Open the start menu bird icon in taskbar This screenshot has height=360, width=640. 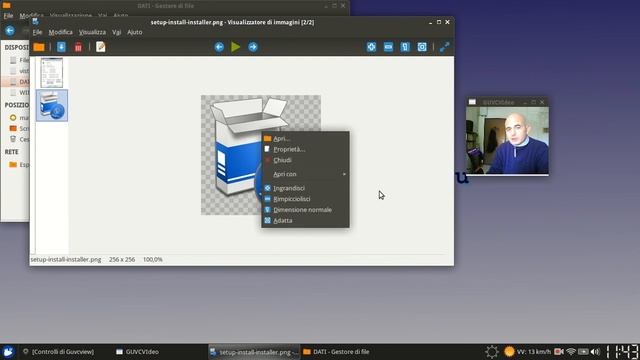[x=8, y=351]
